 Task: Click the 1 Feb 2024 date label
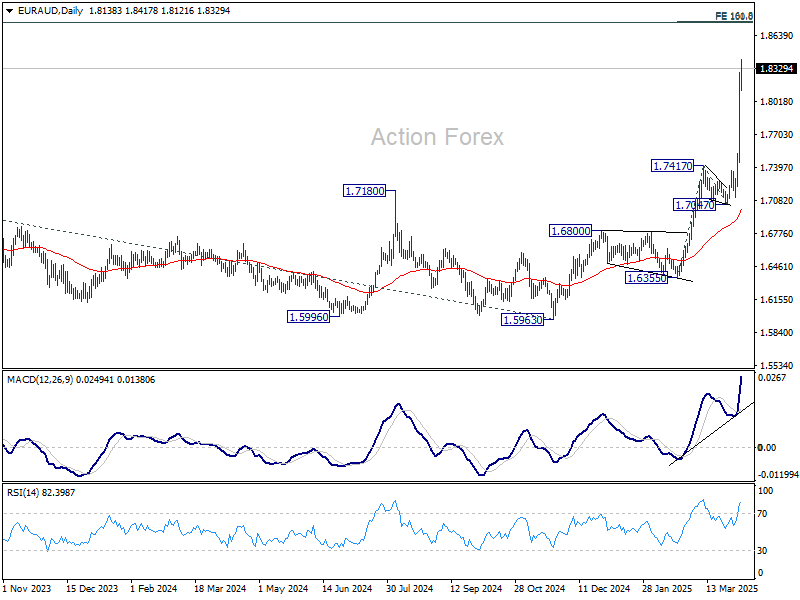tap(154, 589)
